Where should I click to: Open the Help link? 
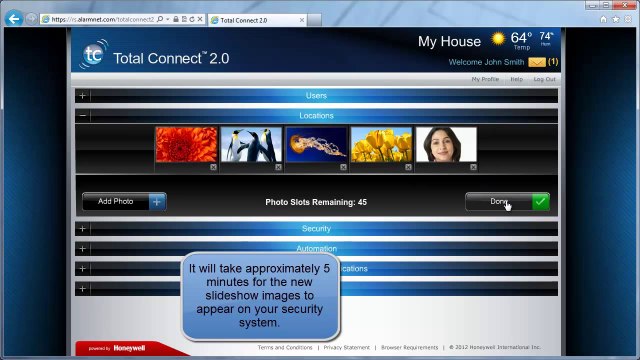pyautogui.click(x=516, y=79)
